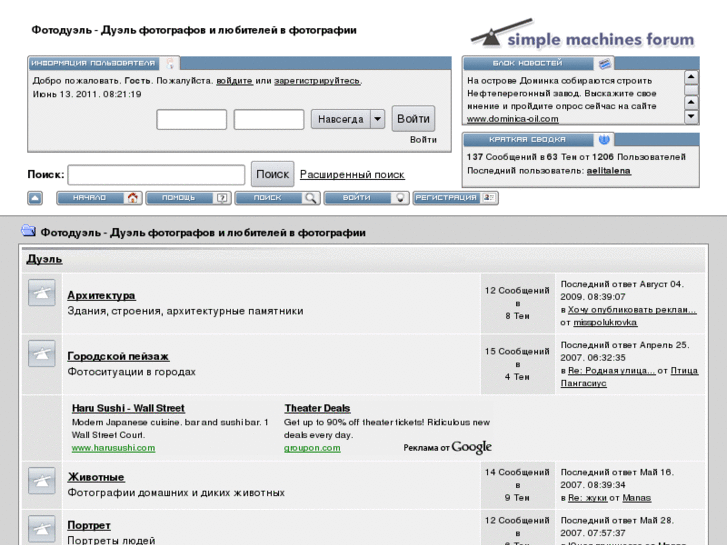This screenshot has height=545, width=727.
Task: Click the board icon next to Архитектура
Action: tap(42, 293)
